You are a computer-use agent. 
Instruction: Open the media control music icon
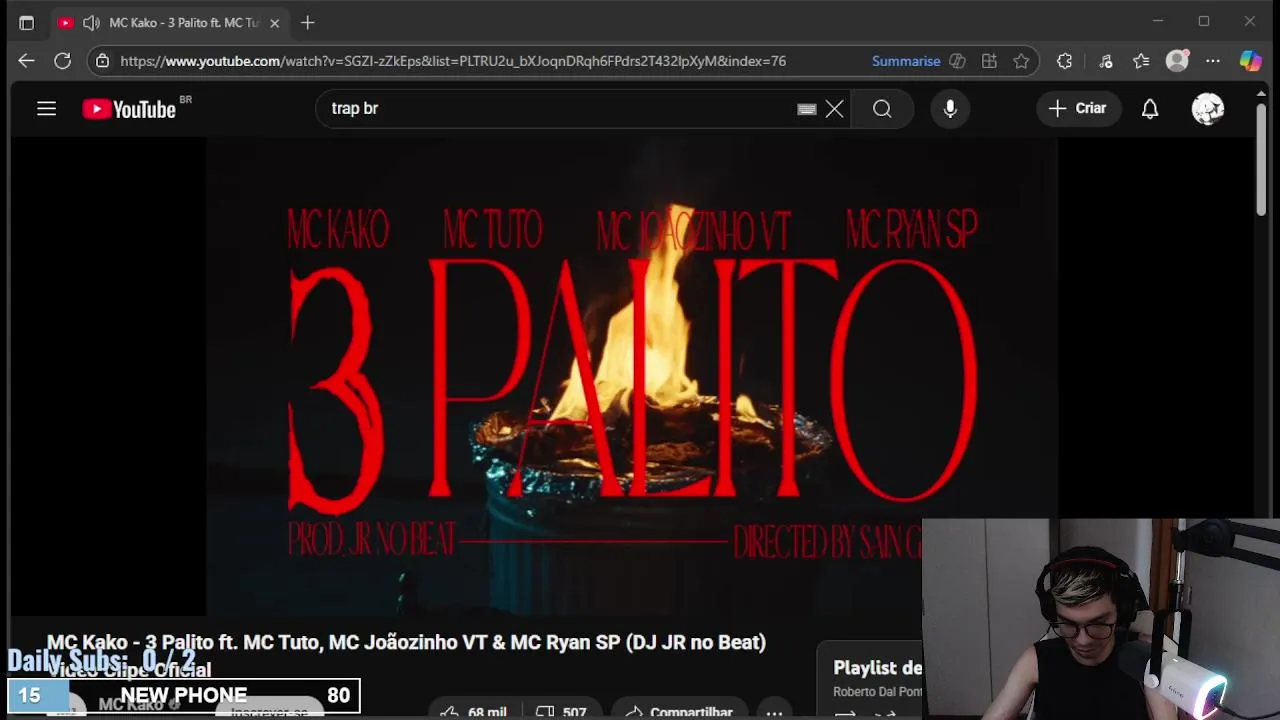pyautogui.click(x=1105, y=61)
